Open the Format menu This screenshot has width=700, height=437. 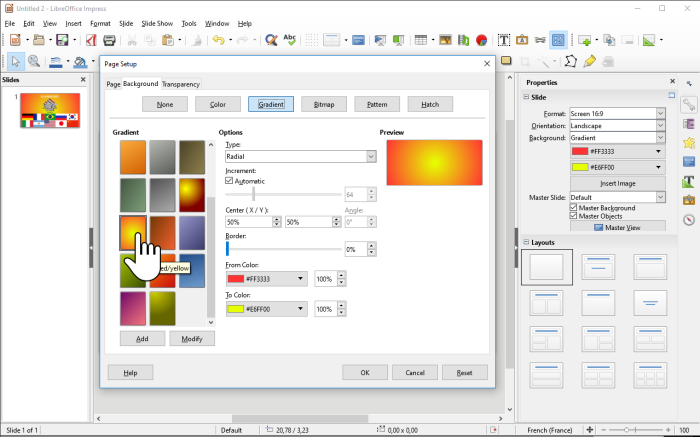click(x=100, y=24)
